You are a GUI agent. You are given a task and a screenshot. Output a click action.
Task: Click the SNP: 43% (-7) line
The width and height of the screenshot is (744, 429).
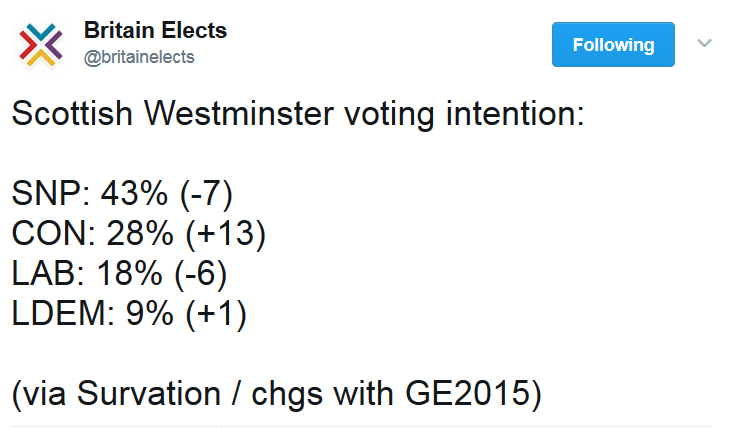(x=122, y=194)
